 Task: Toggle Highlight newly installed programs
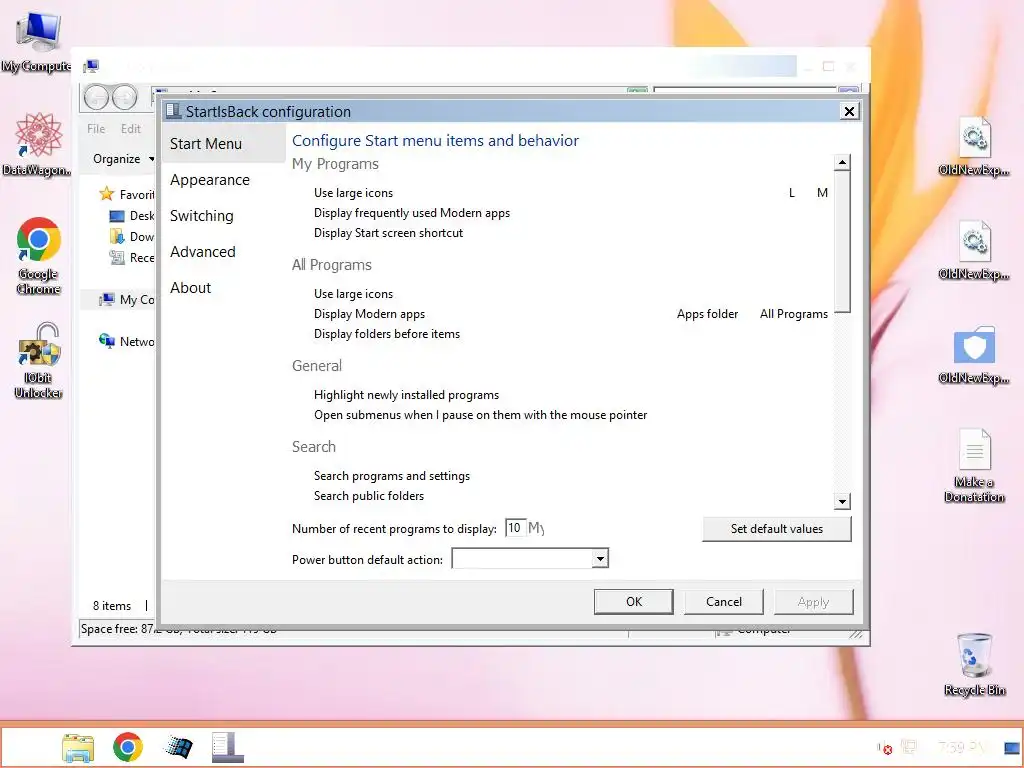pyautogui.click(x=406, y=395)
